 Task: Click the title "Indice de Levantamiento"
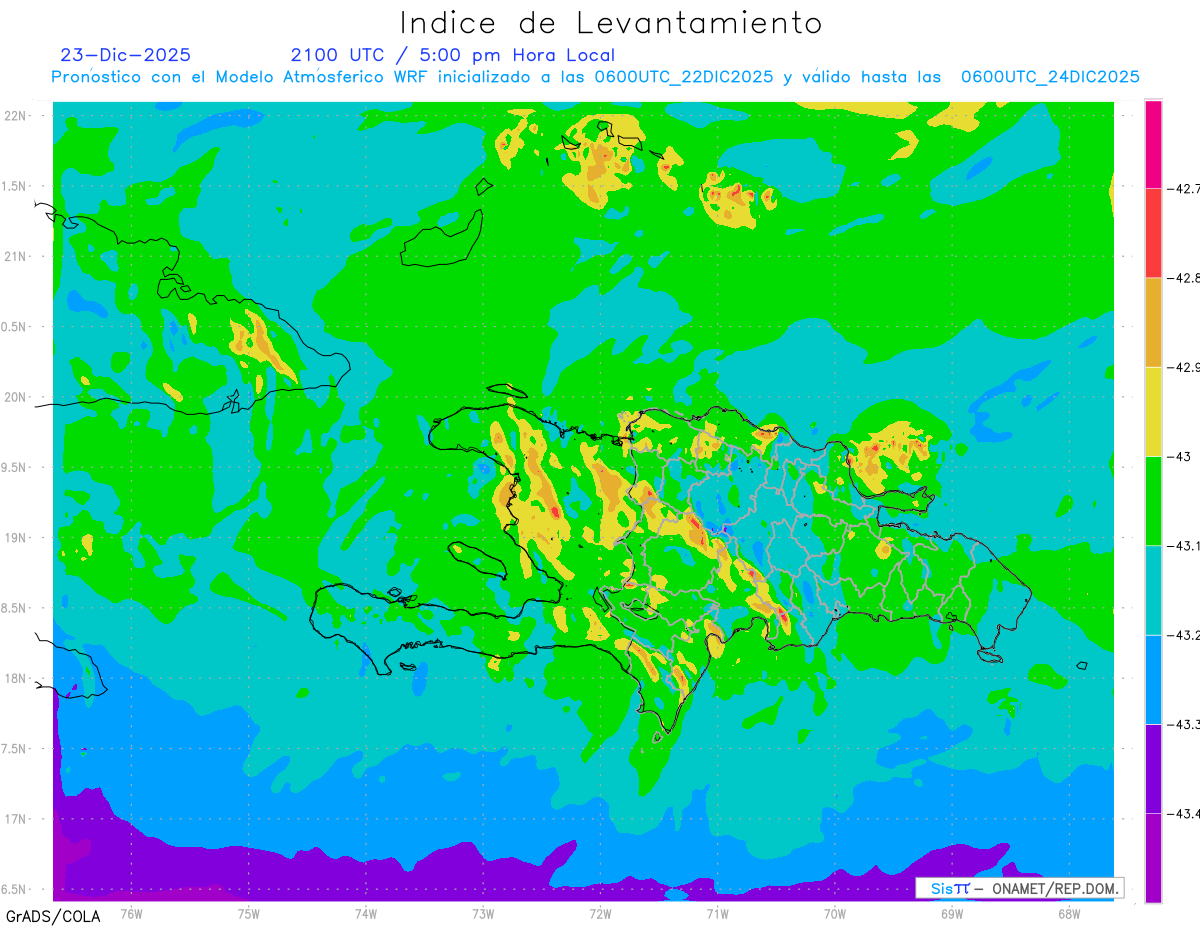click(x=611, y=22)
